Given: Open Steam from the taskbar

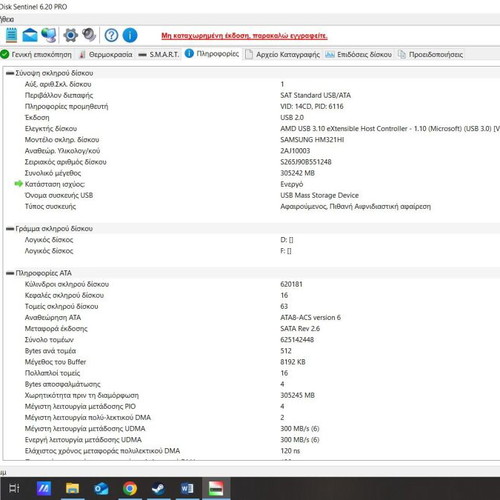Looking at the screenshot, I should coord(158,488).
